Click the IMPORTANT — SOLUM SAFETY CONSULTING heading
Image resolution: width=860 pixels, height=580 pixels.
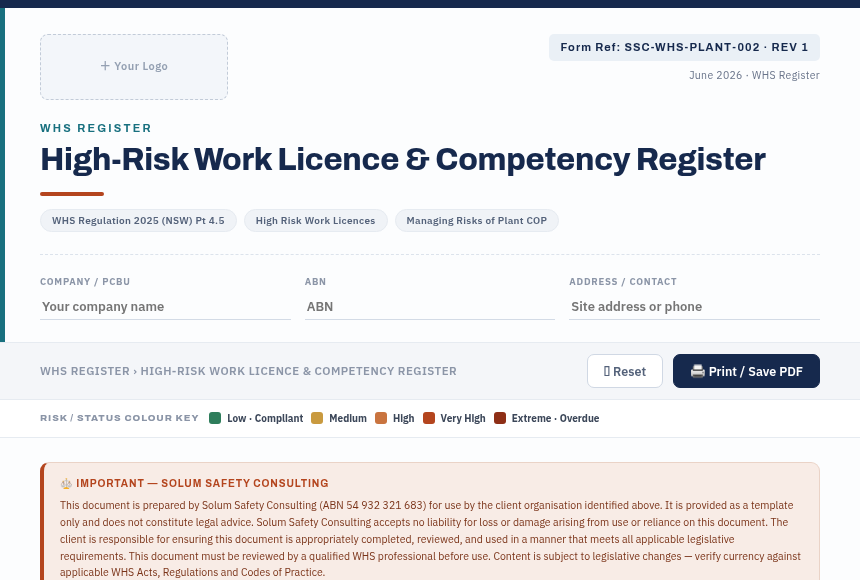[202, 483]
